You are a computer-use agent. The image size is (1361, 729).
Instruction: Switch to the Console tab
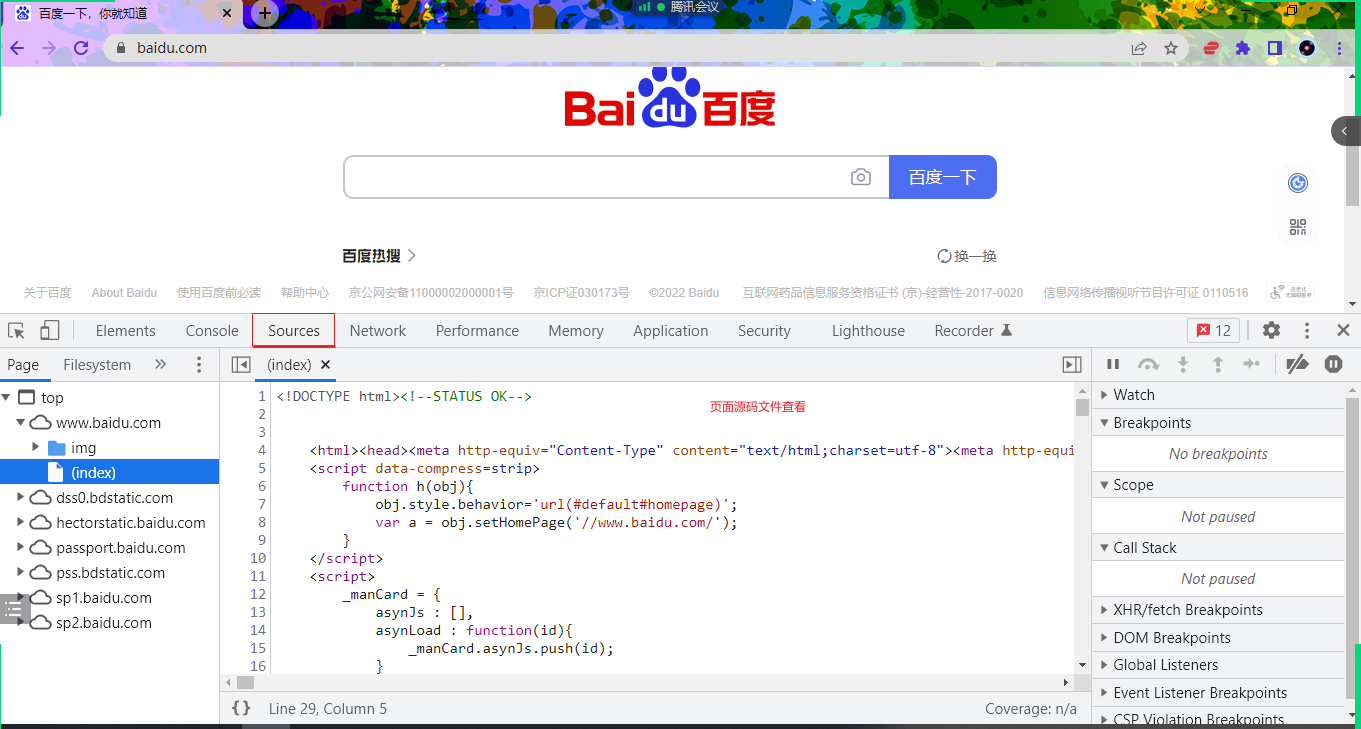[212, 330]
